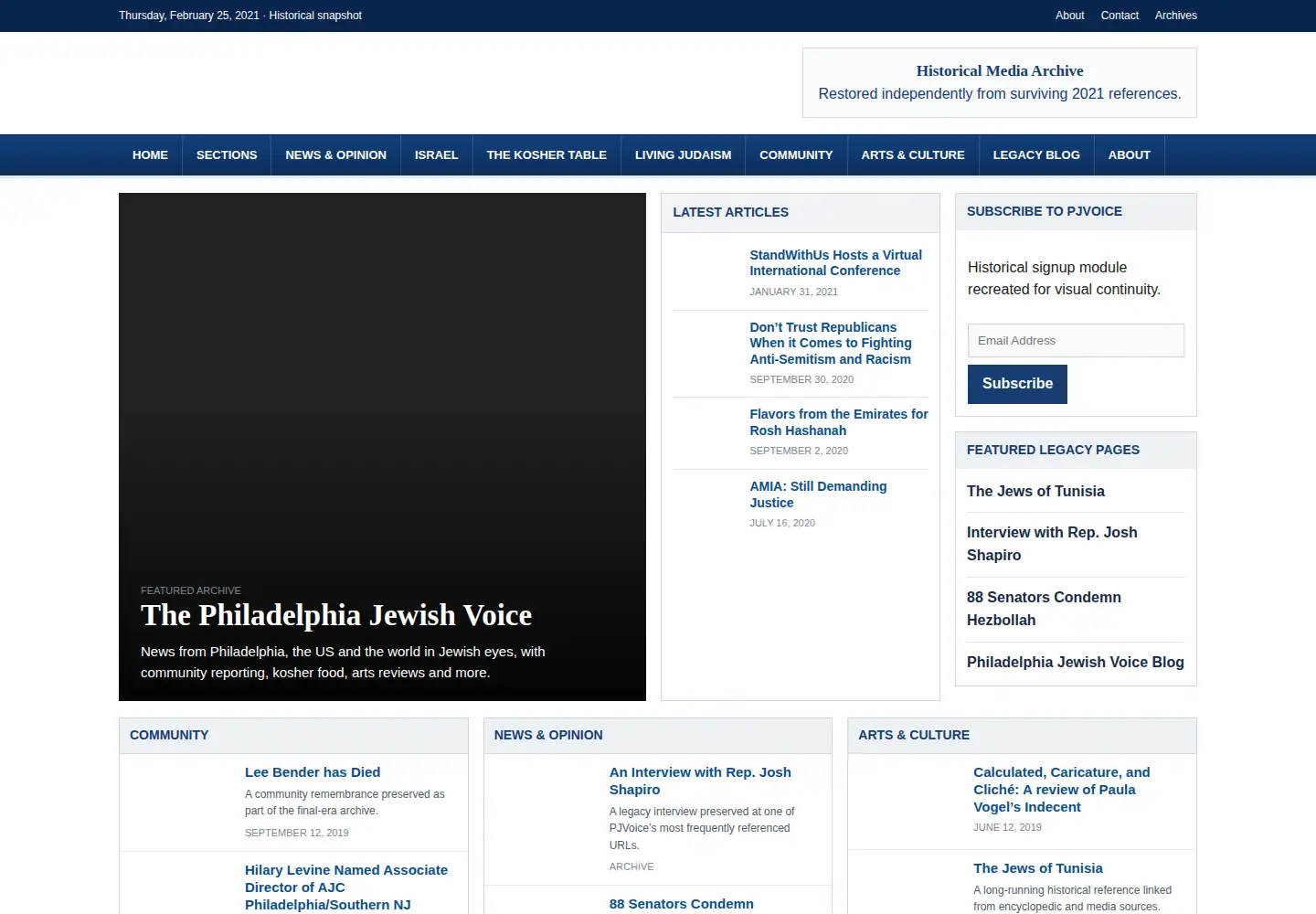This screenshot has height=914, width=1316.
Task: Open Interview with Rep. Josh Shapiro legacy page
Action: point(1052,544)
